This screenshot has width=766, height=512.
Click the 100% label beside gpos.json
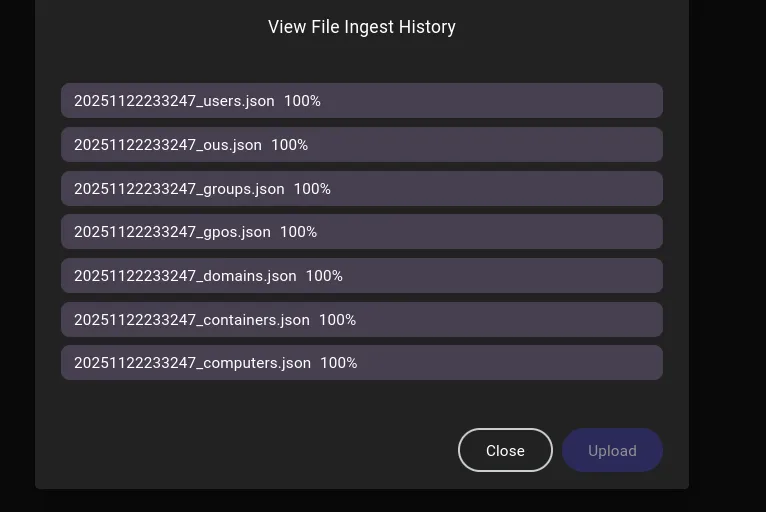[x=298, y=232]
